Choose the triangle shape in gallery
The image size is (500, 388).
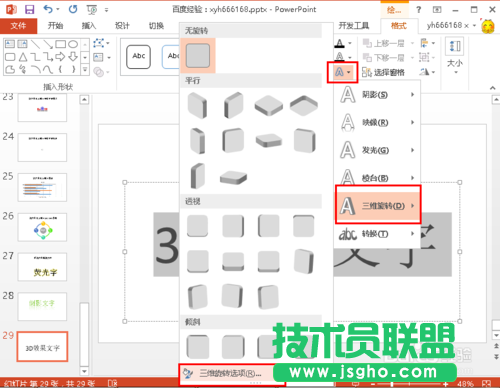coord(23,57)
